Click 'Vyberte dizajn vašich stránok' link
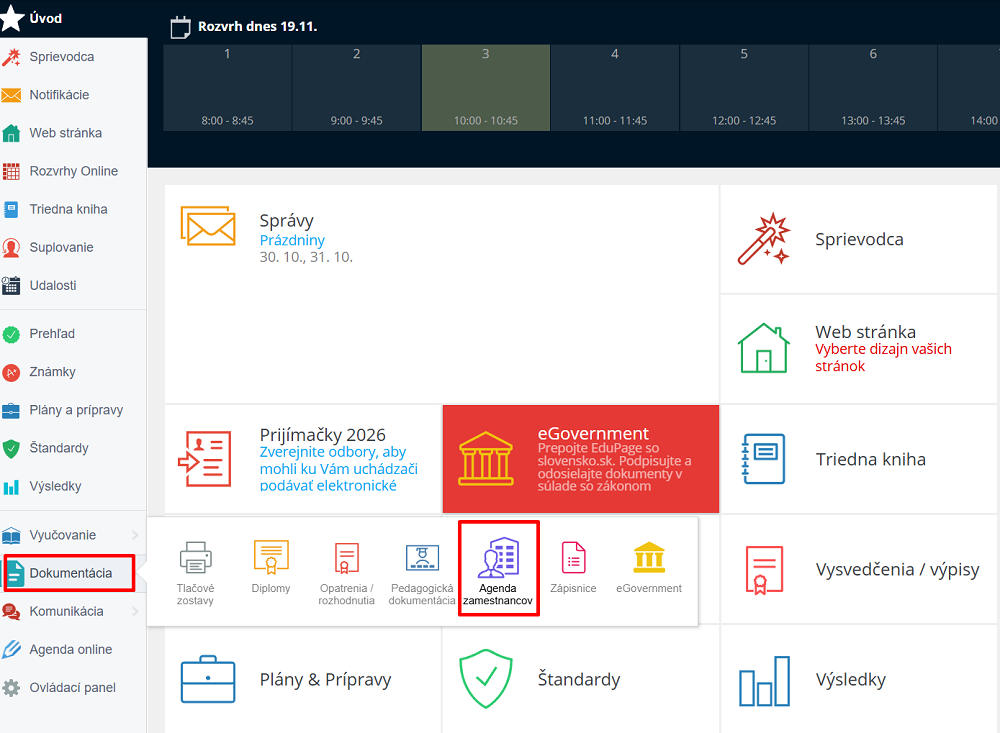Viewport: 1000px width, 733px height. (x=883, y=357)
